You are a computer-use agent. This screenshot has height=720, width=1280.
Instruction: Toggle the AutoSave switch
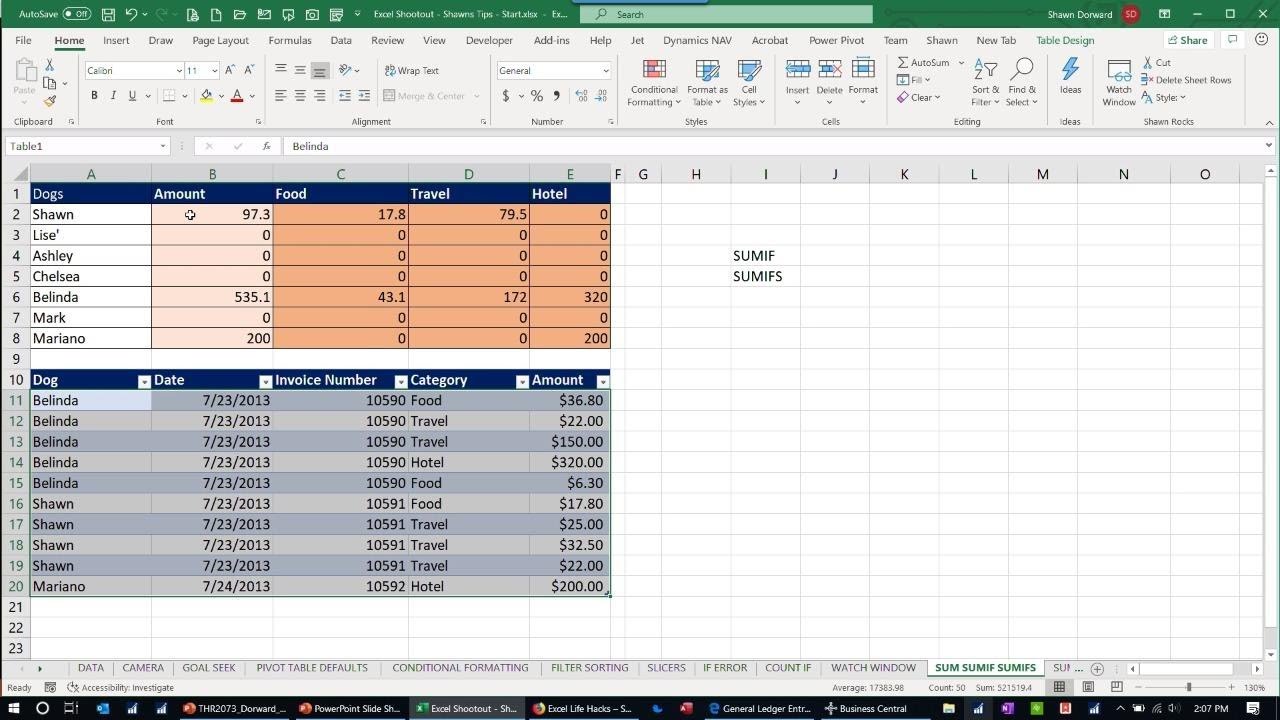point(77,14)
